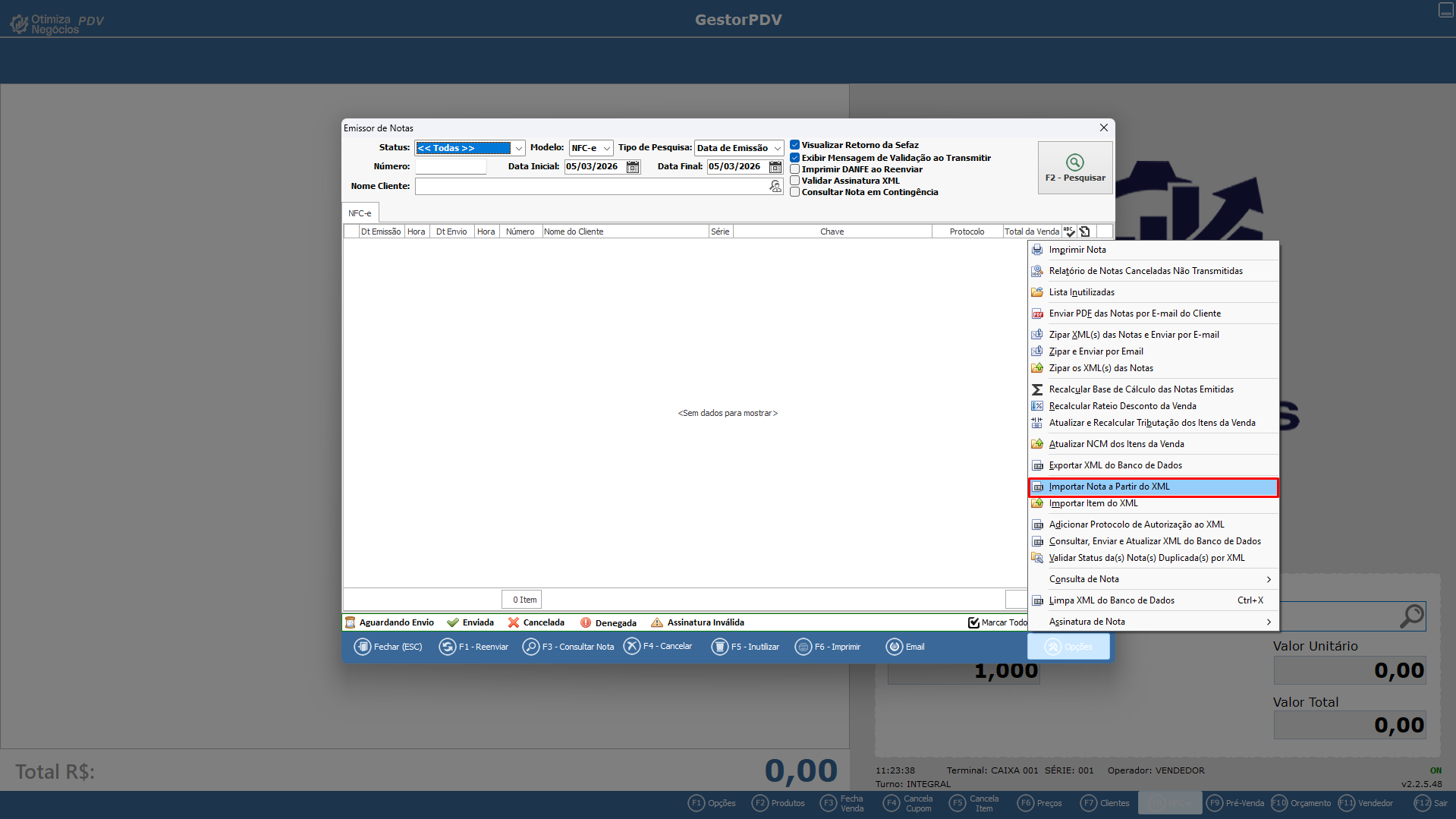The width and height of the screenshot is (1456, 819).
Task: Open the Data Final calendar picker
Action: tap(775, 167)
